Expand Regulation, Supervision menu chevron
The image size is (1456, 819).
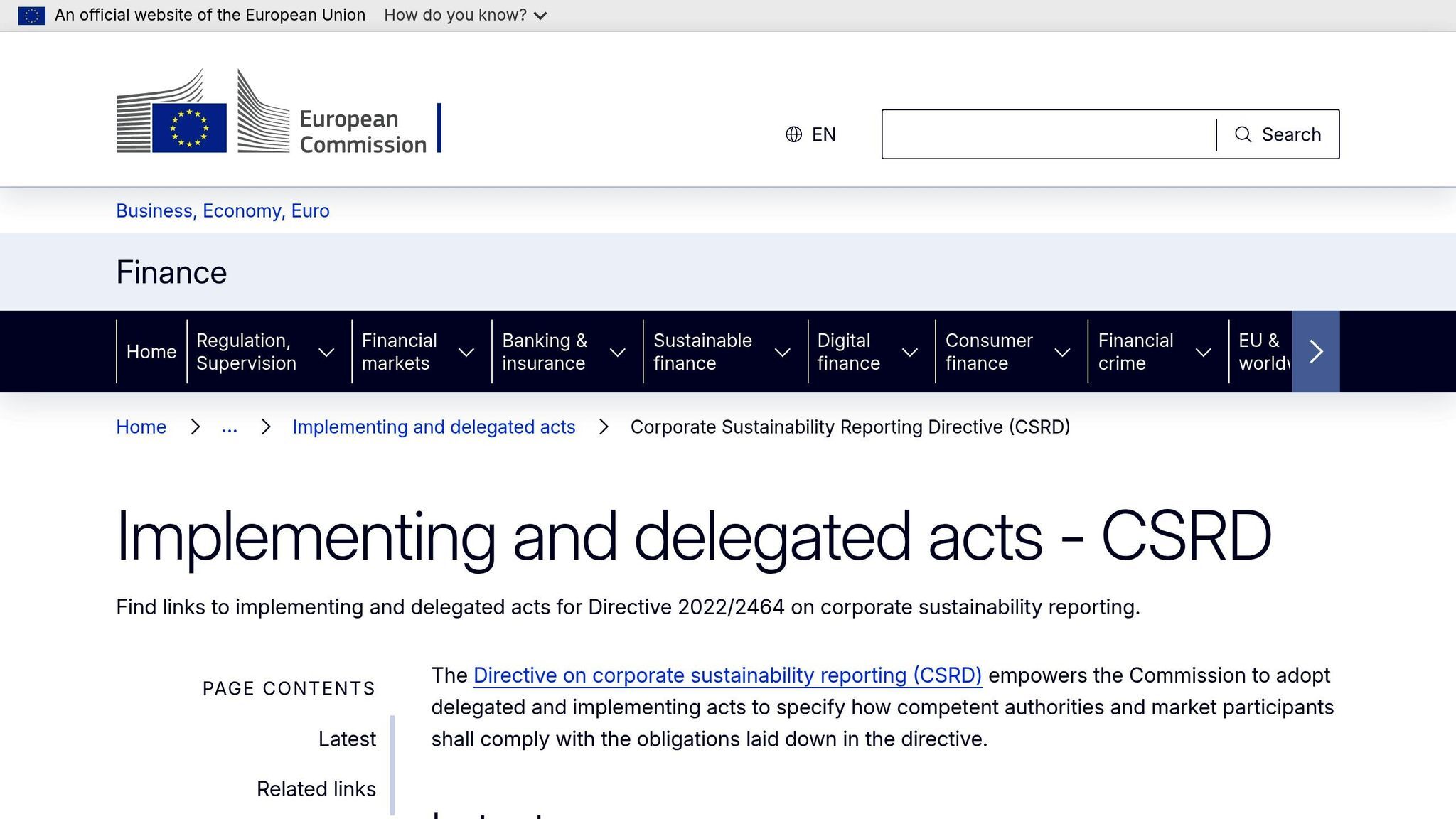coord(326,352)
